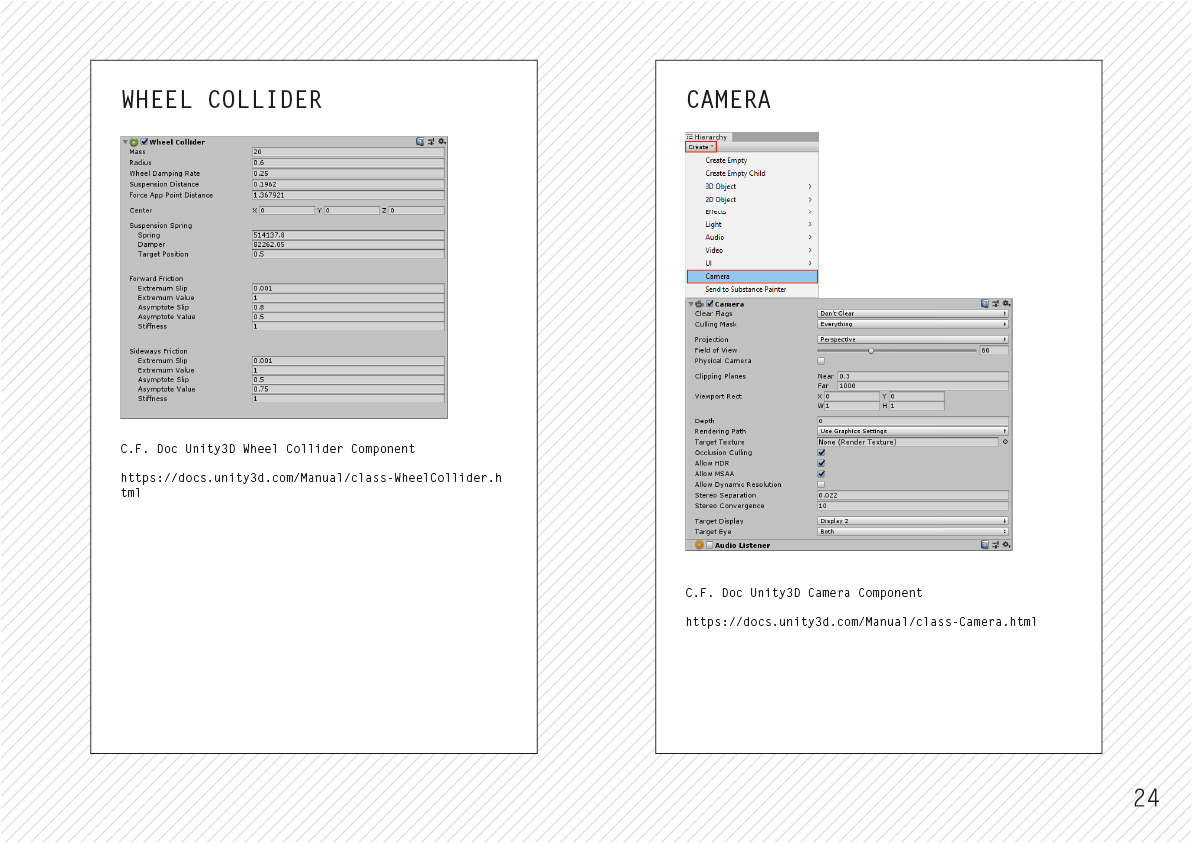Viewport: 1192px width, 843px height.
Task: Open the WheelCollider documentation URL
Action: pyautogui.click(x=311, y=485)
